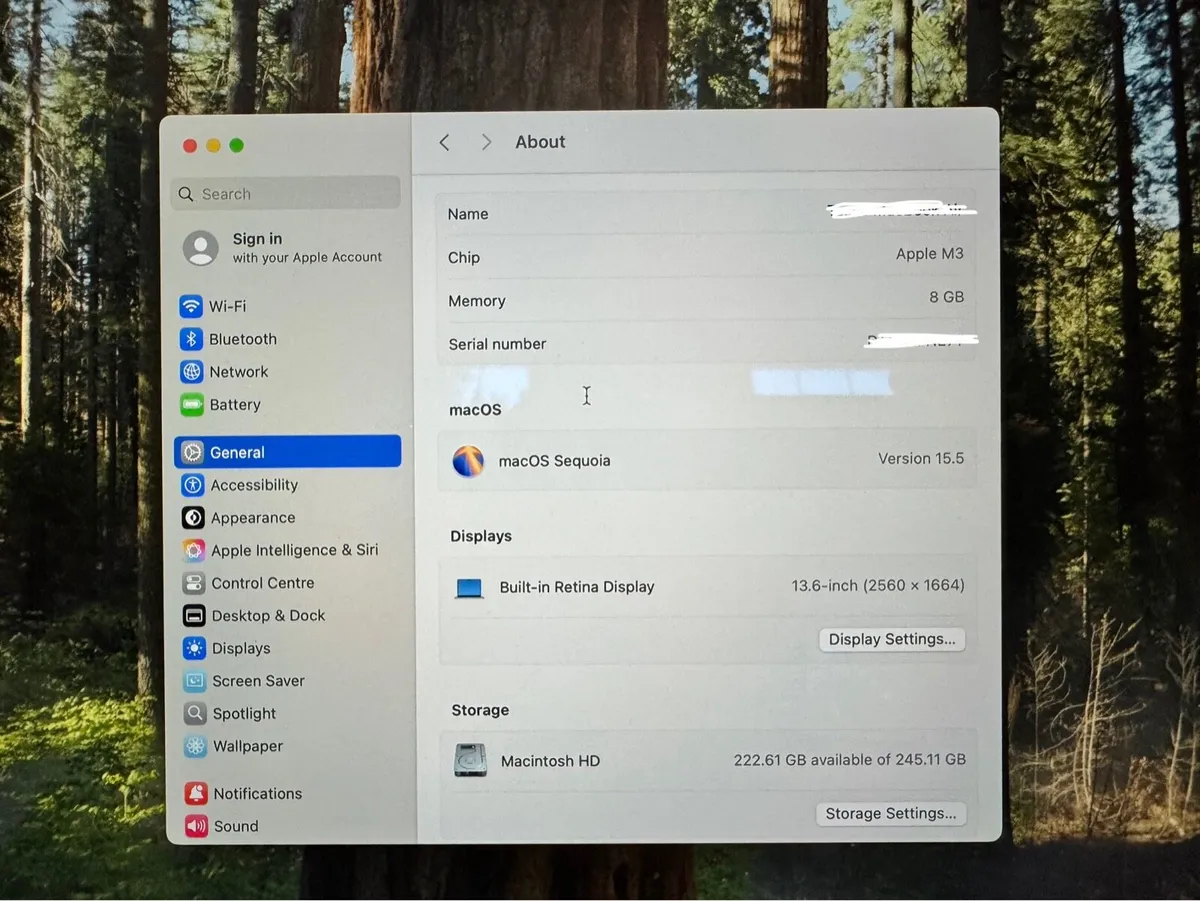The height and width of the screenshot is (901, 1200).
Task: Go back with the left chevron
Action: click(x=445, y=143)
